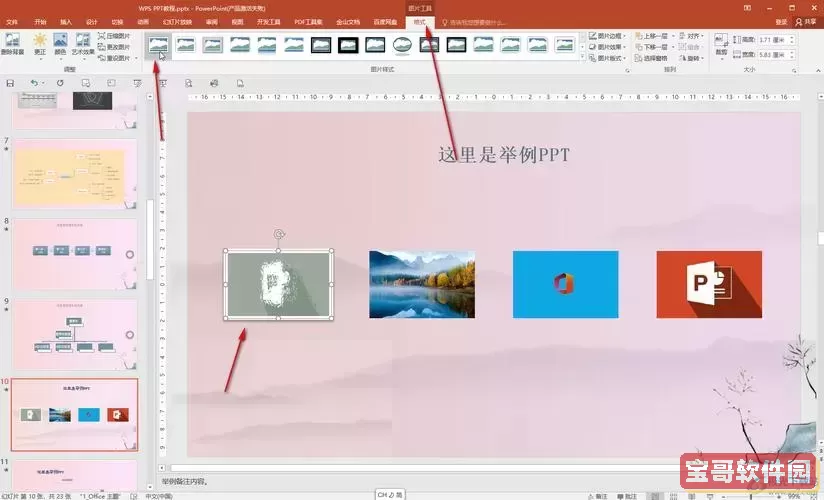Open the Align (对齐) dropdown
The height and width of the screenshot is (500, 824).
click(691, 36)
